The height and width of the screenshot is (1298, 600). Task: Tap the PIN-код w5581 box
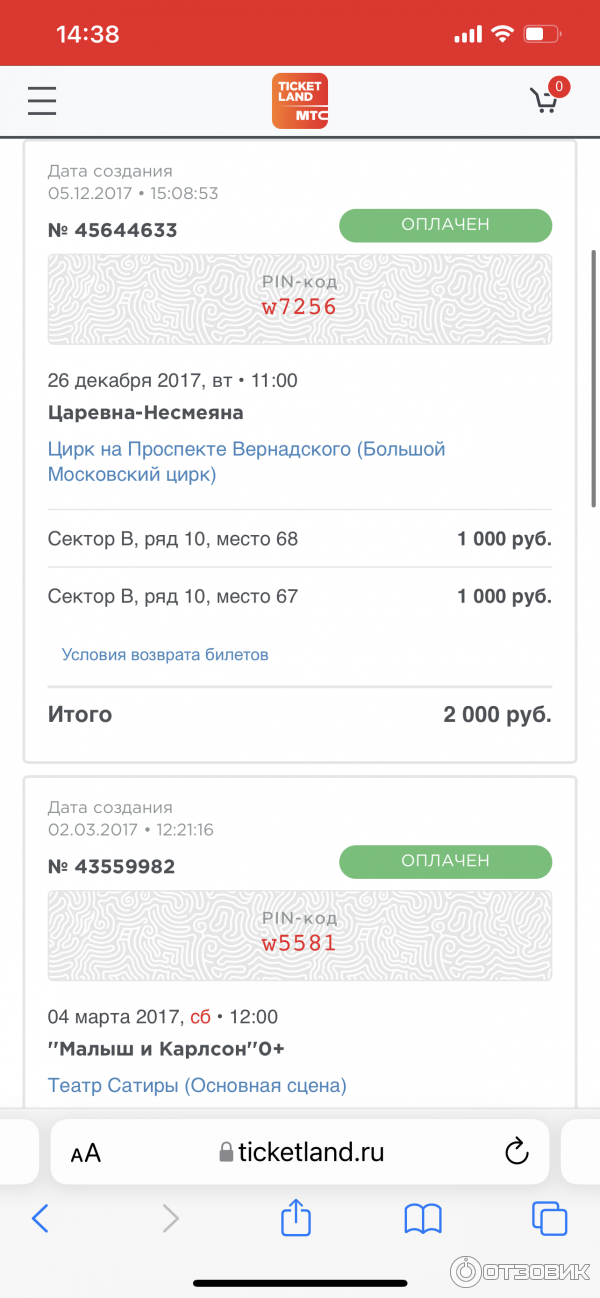(300, 935)
